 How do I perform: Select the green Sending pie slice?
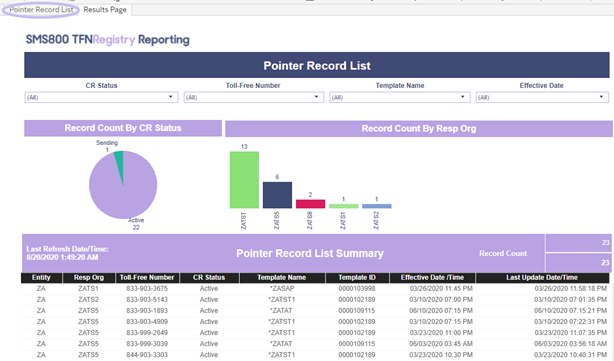click(x=120, y=161)
